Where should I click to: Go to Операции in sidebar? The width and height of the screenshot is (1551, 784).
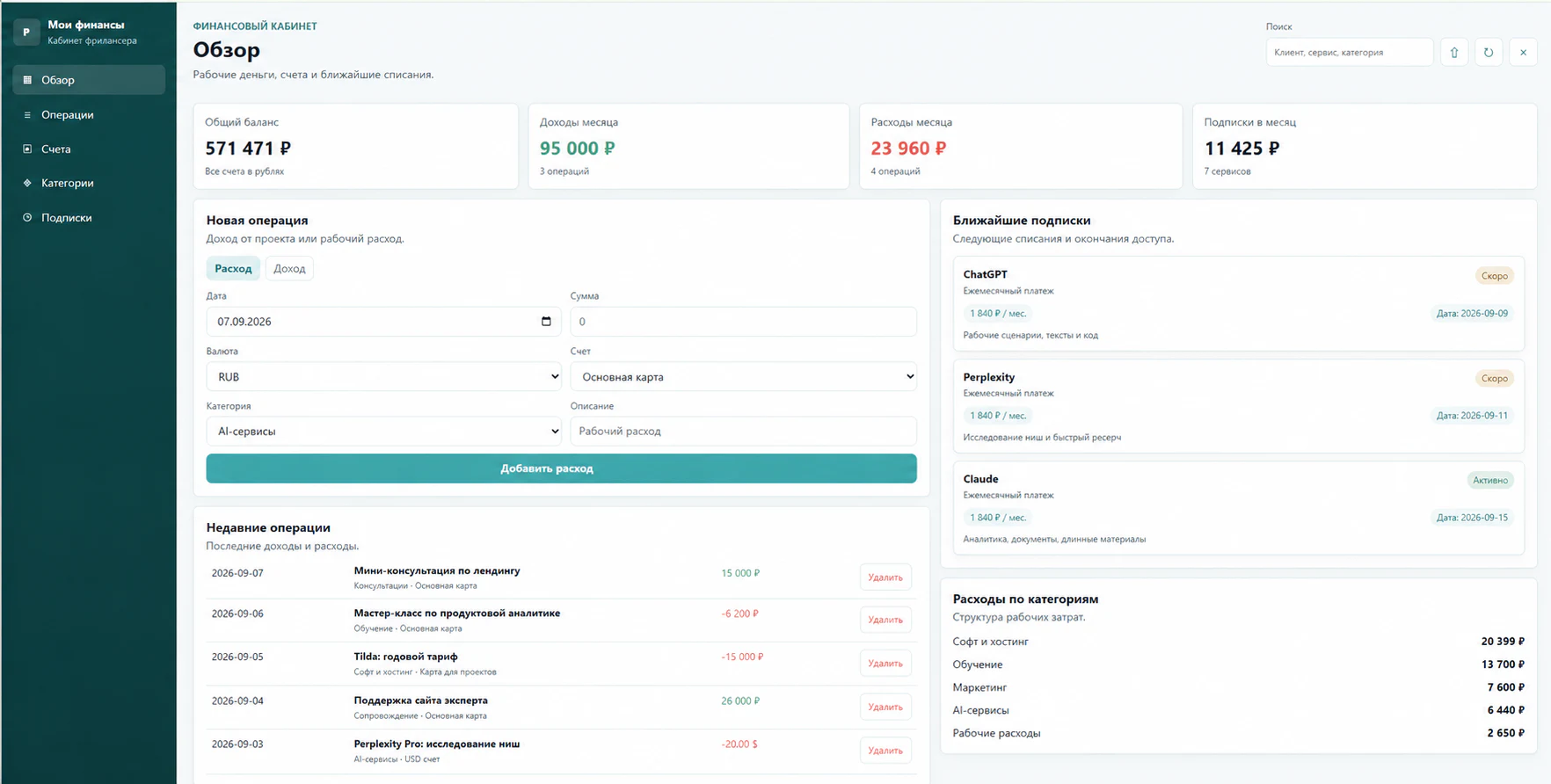point(89,115)
